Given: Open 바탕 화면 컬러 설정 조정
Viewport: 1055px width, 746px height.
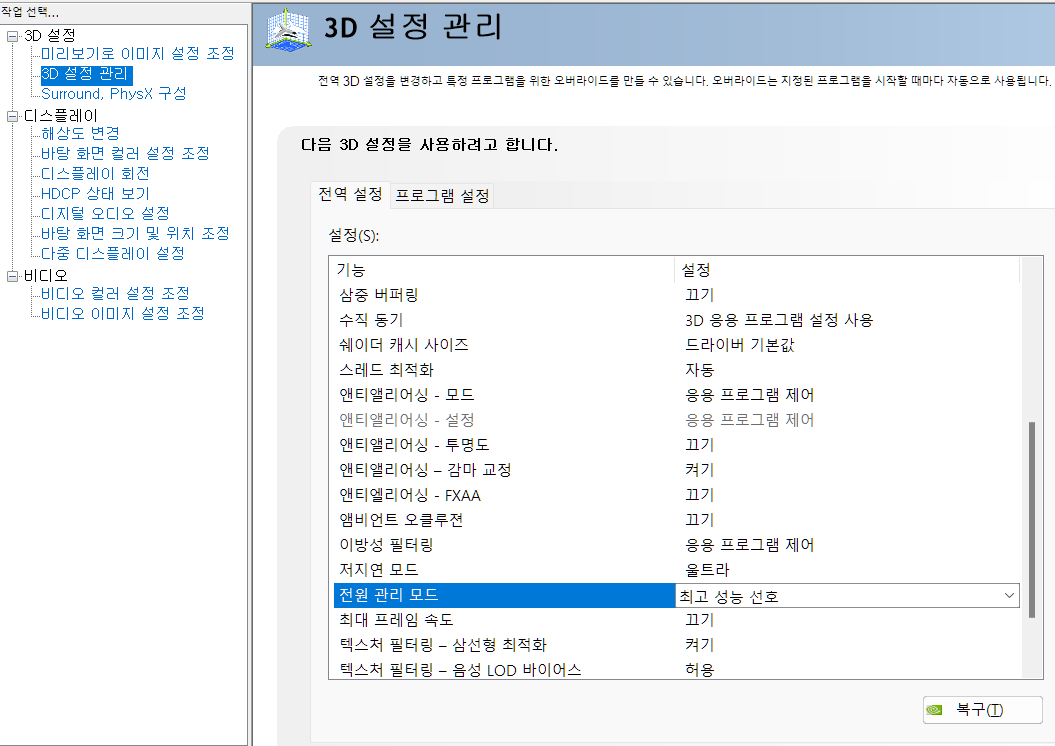Looking at the screenshot, I should [x=125, y=153].
